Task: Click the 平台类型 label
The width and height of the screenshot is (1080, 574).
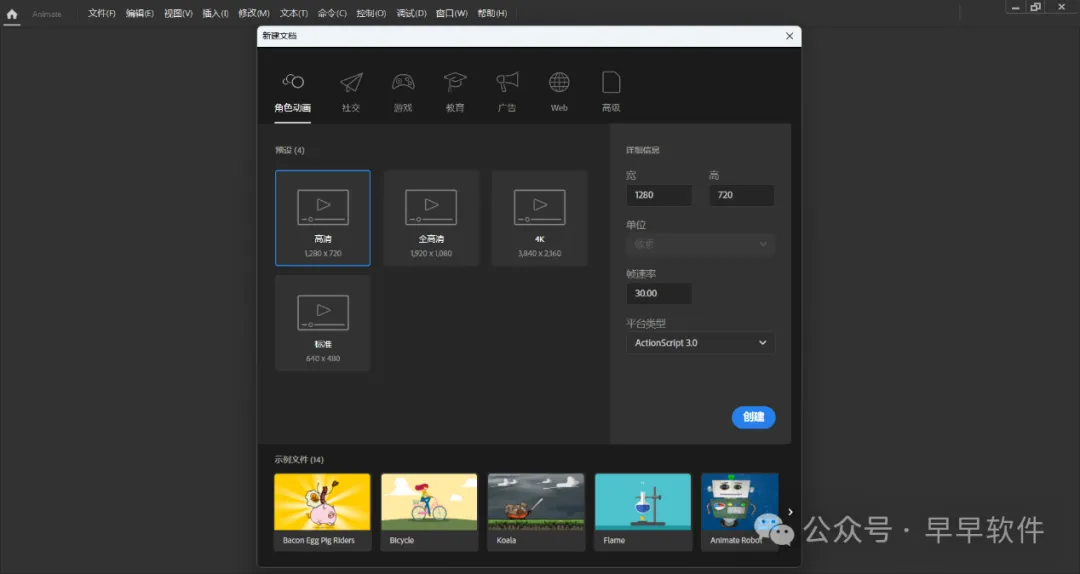Action: coord(645,323)
